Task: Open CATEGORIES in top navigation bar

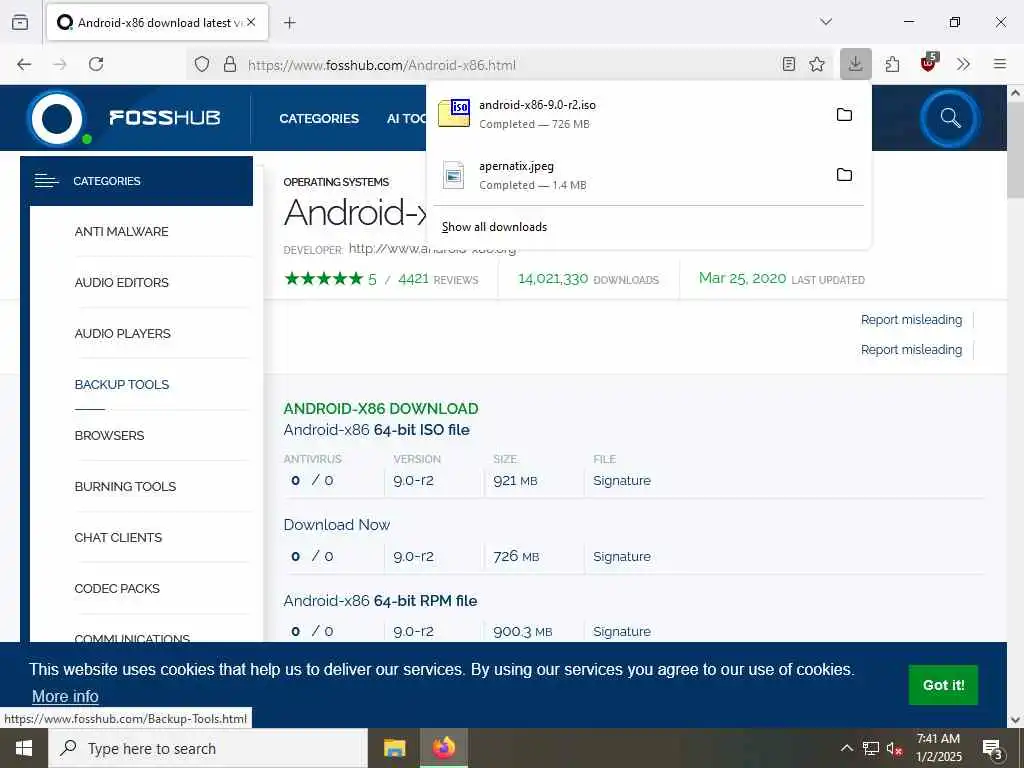Action: coord(319,118)
